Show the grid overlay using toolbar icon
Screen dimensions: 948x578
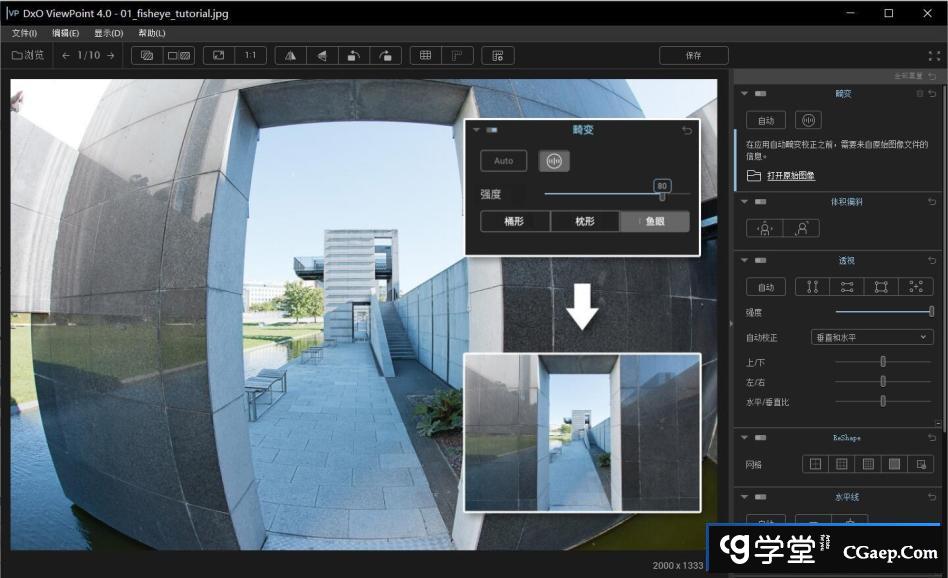coord(425,56)
